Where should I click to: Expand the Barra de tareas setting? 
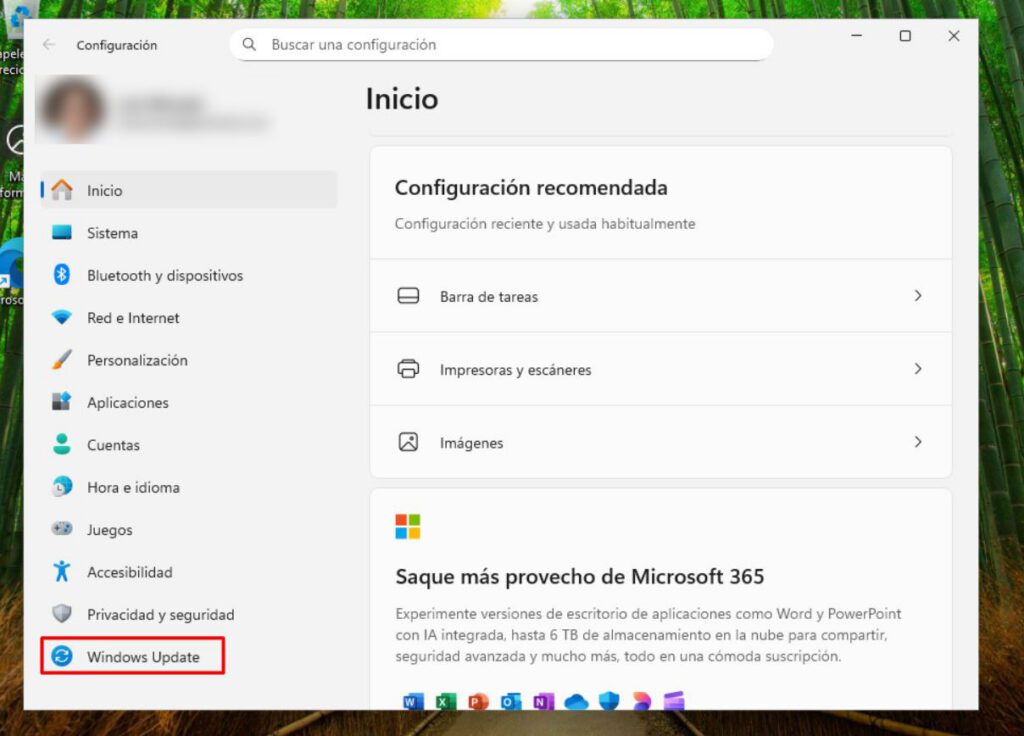tap(918, 295)
